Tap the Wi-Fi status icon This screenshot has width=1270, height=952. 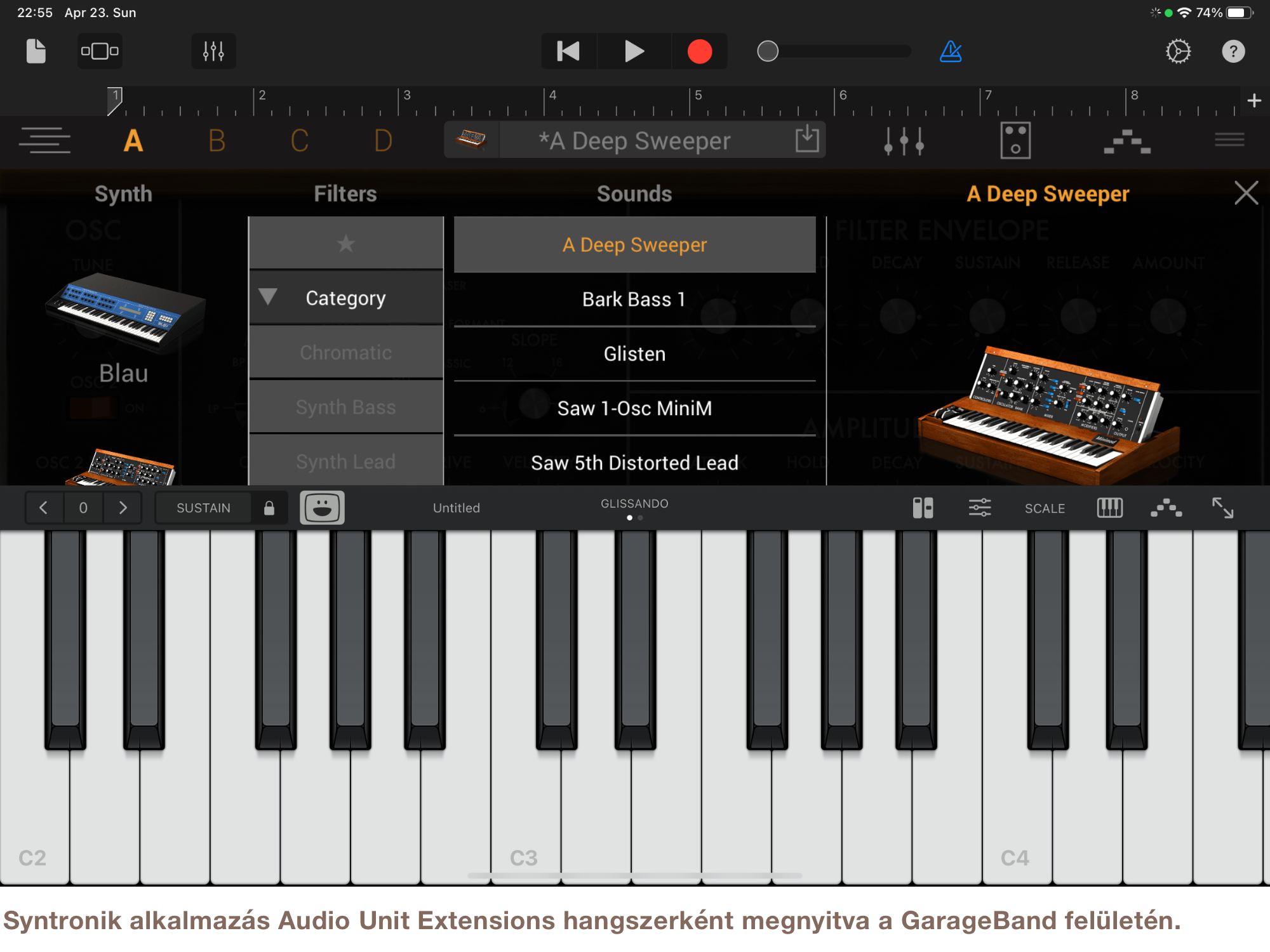coord(1184,13)
